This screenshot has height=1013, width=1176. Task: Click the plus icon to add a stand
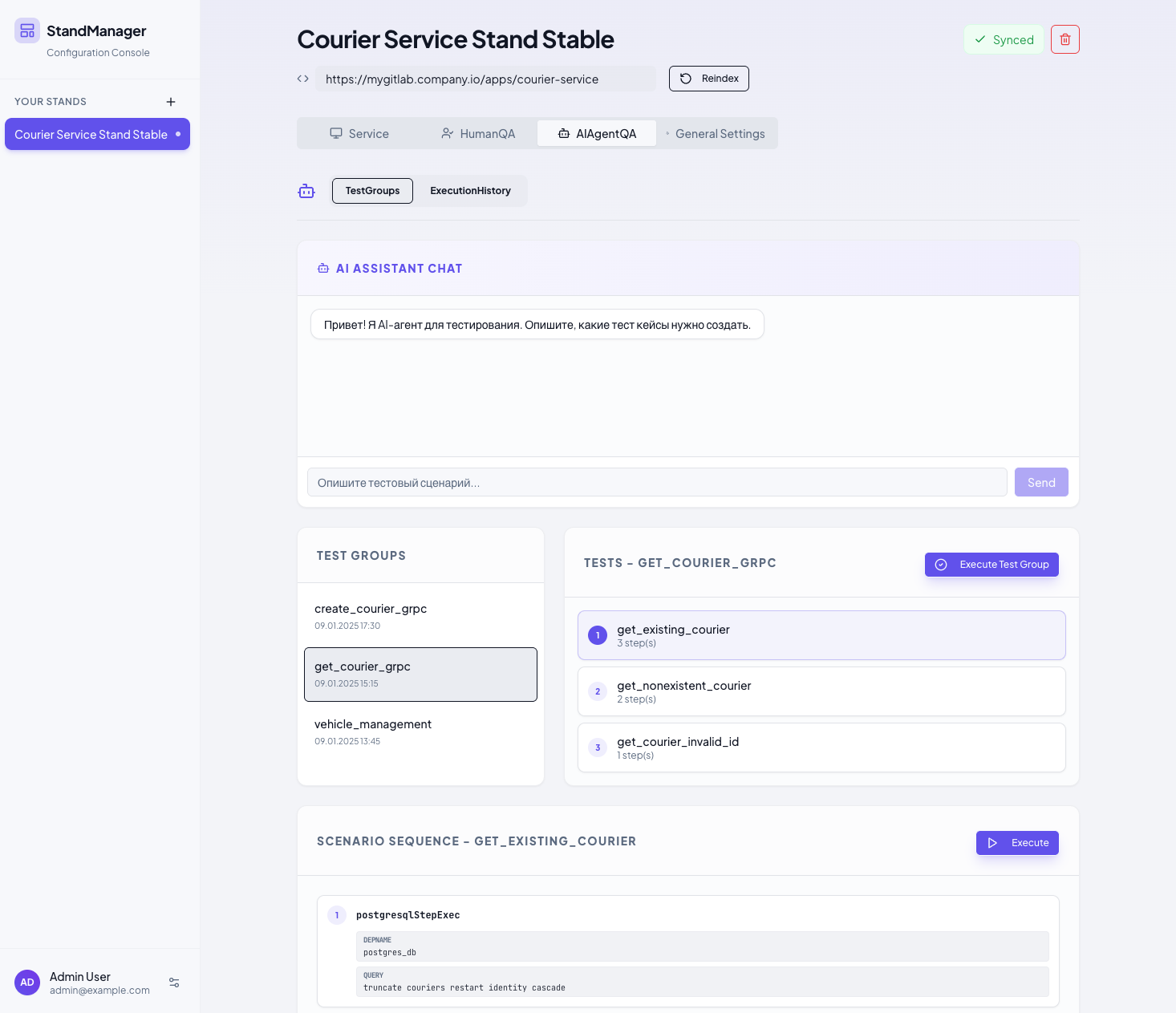click(171, 102)
